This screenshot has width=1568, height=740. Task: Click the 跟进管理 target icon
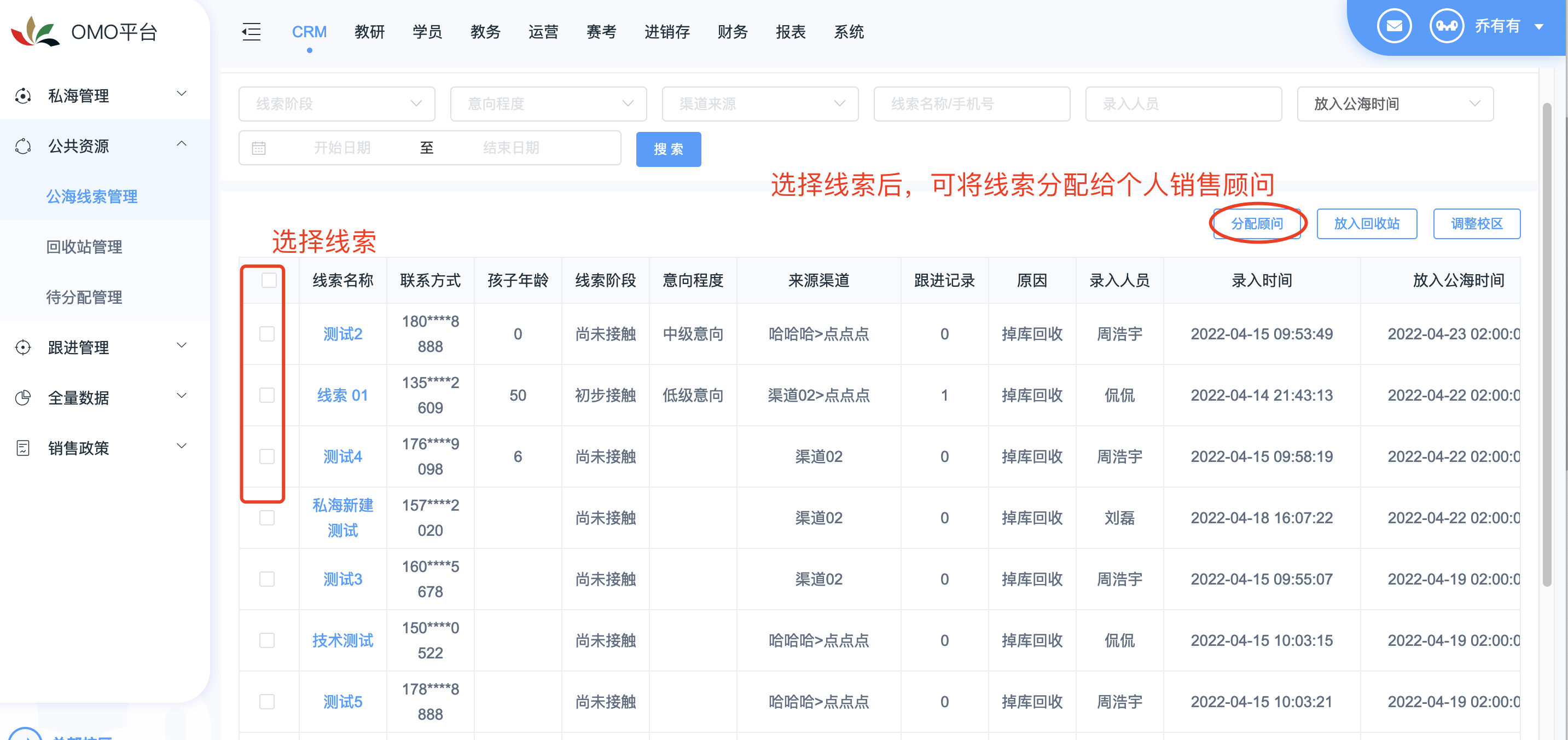click(x=23, y=348)
